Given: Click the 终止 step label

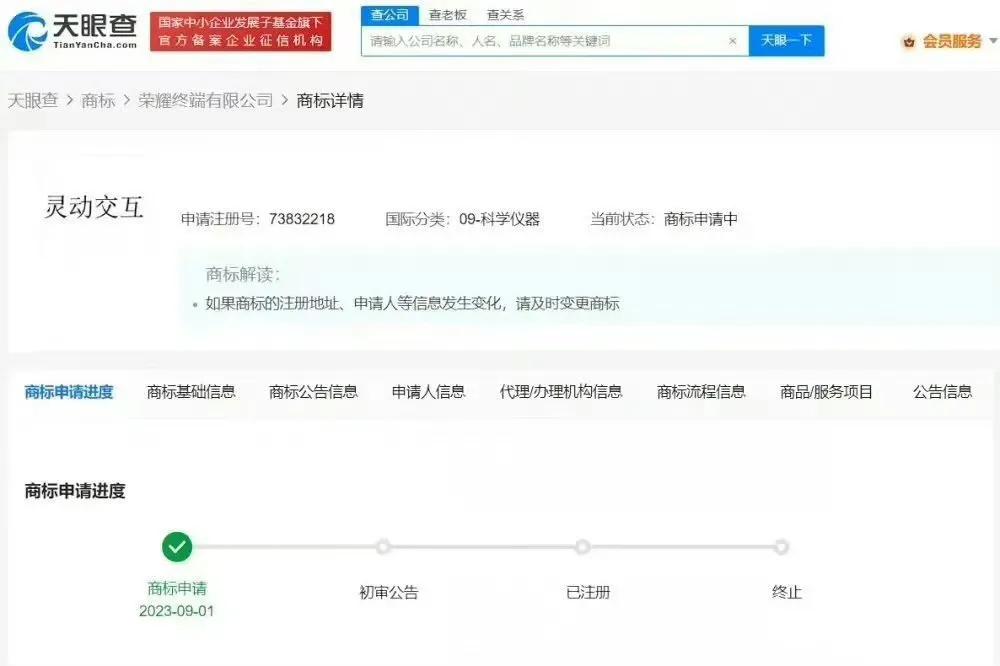Looking at the screenshot, I should 786,593.
